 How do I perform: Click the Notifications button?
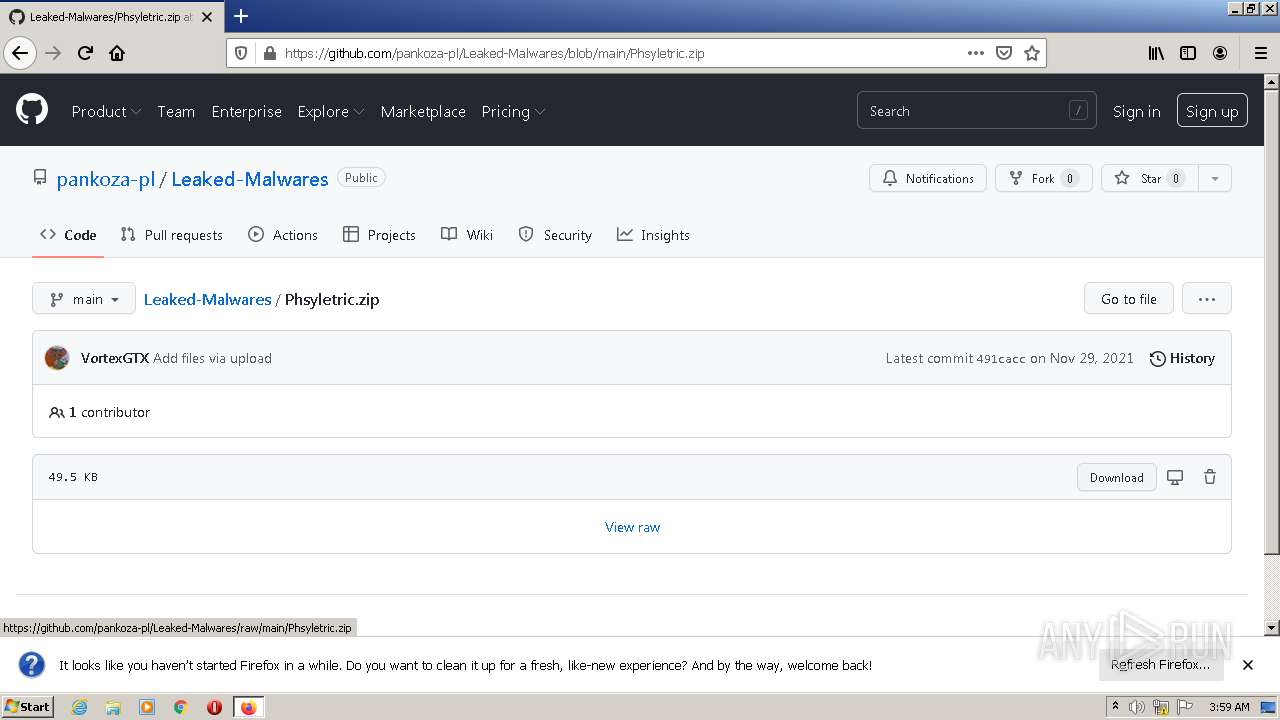928,178
